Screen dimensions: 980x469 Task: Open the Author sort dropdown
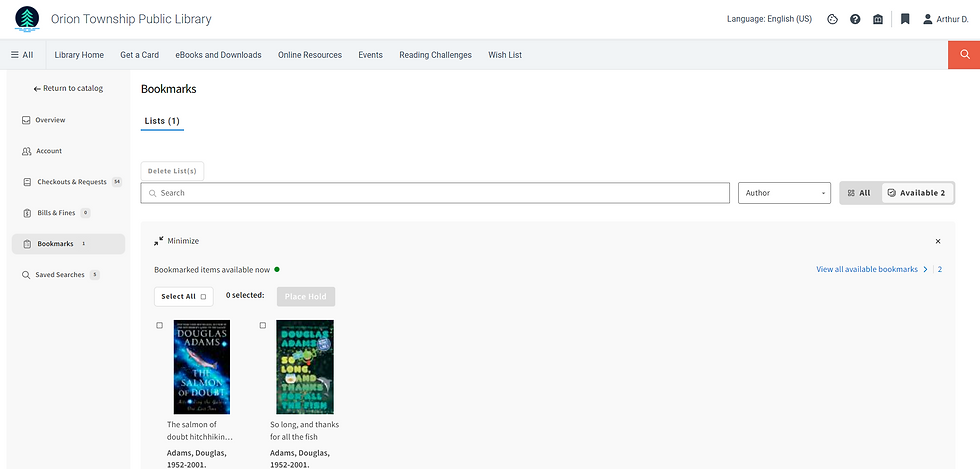tap(784, 193)
